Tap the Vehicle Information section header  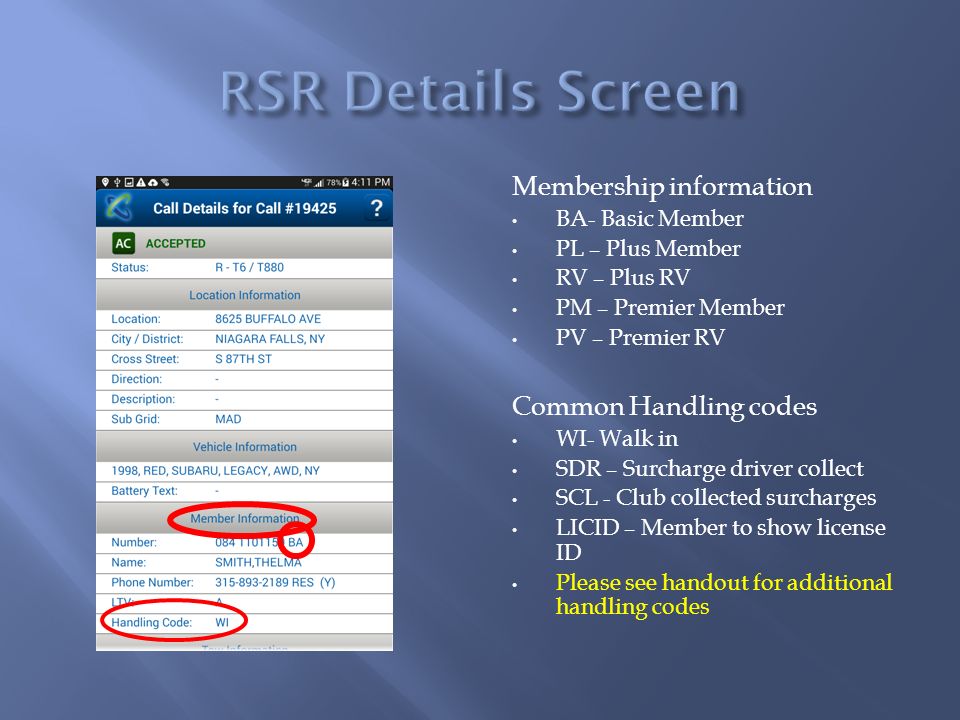(244, 447)
